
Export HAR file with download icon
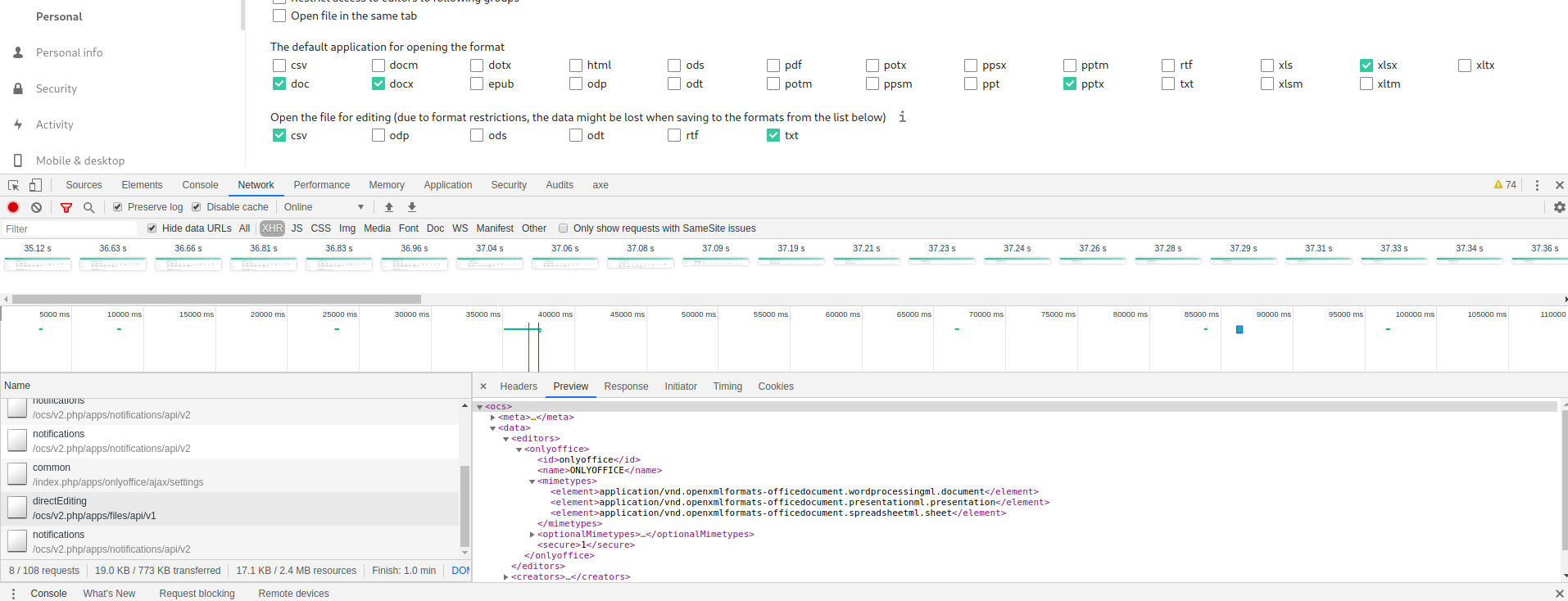coord(412,207)
